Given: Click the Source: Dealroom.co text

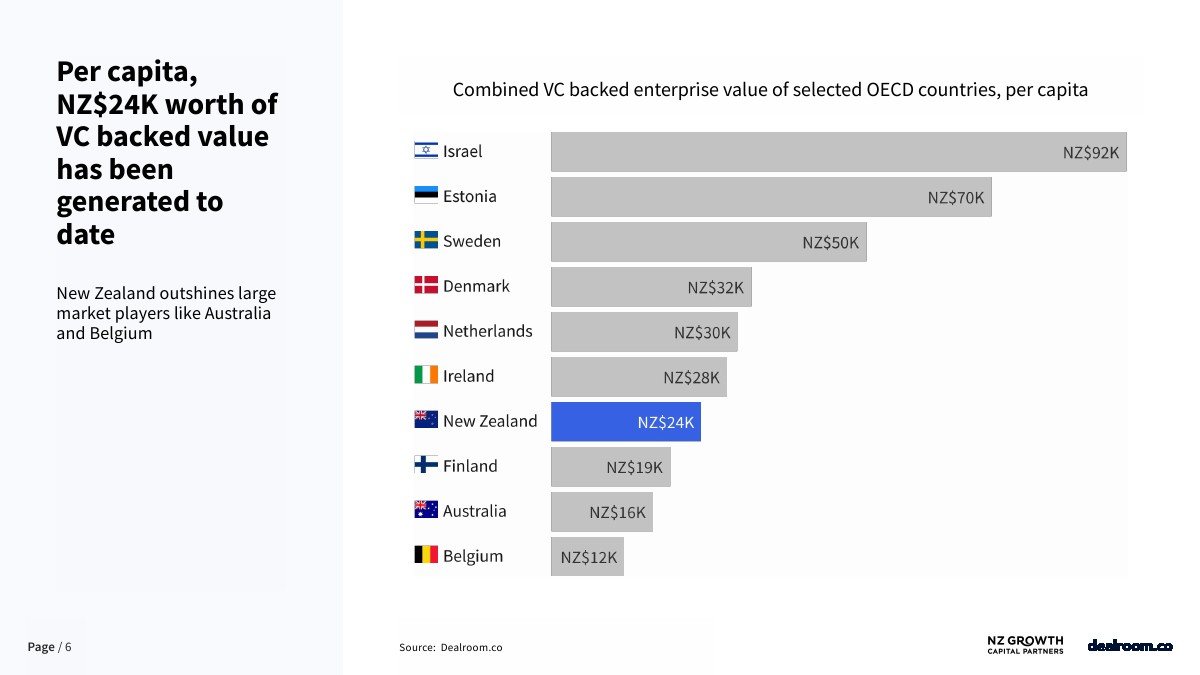Looking at the screenshot, I should [451, 648].
